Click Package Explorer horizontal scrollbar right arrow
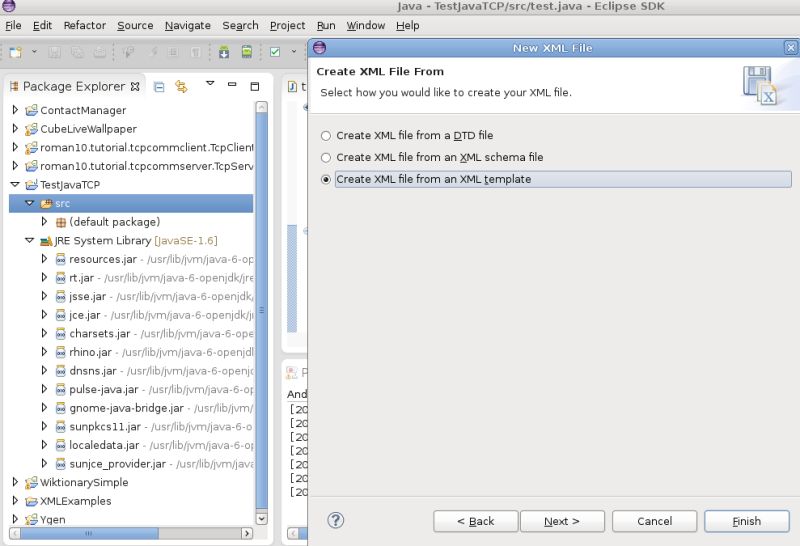 click(247, 533)
